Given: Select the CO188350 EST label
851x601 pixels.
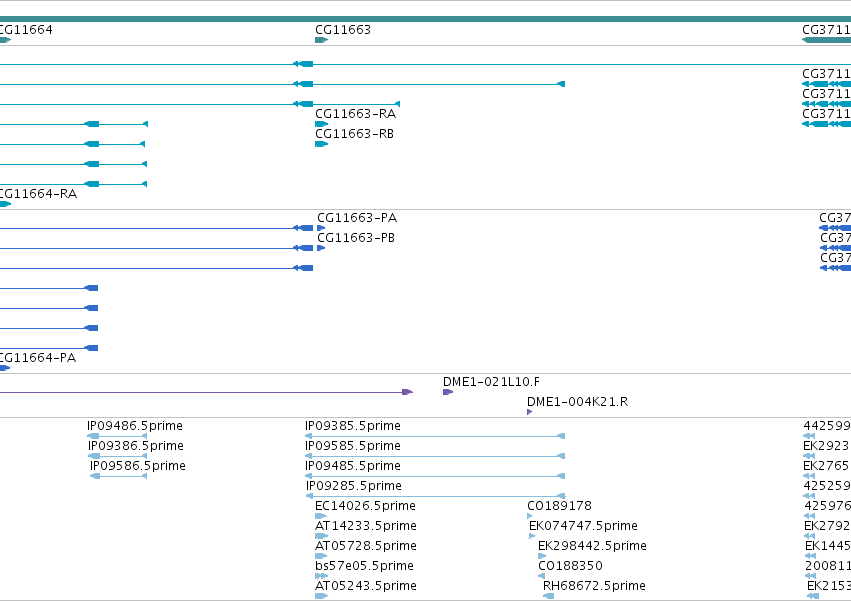Looking at the screenshot, I should tap(570, 566).
